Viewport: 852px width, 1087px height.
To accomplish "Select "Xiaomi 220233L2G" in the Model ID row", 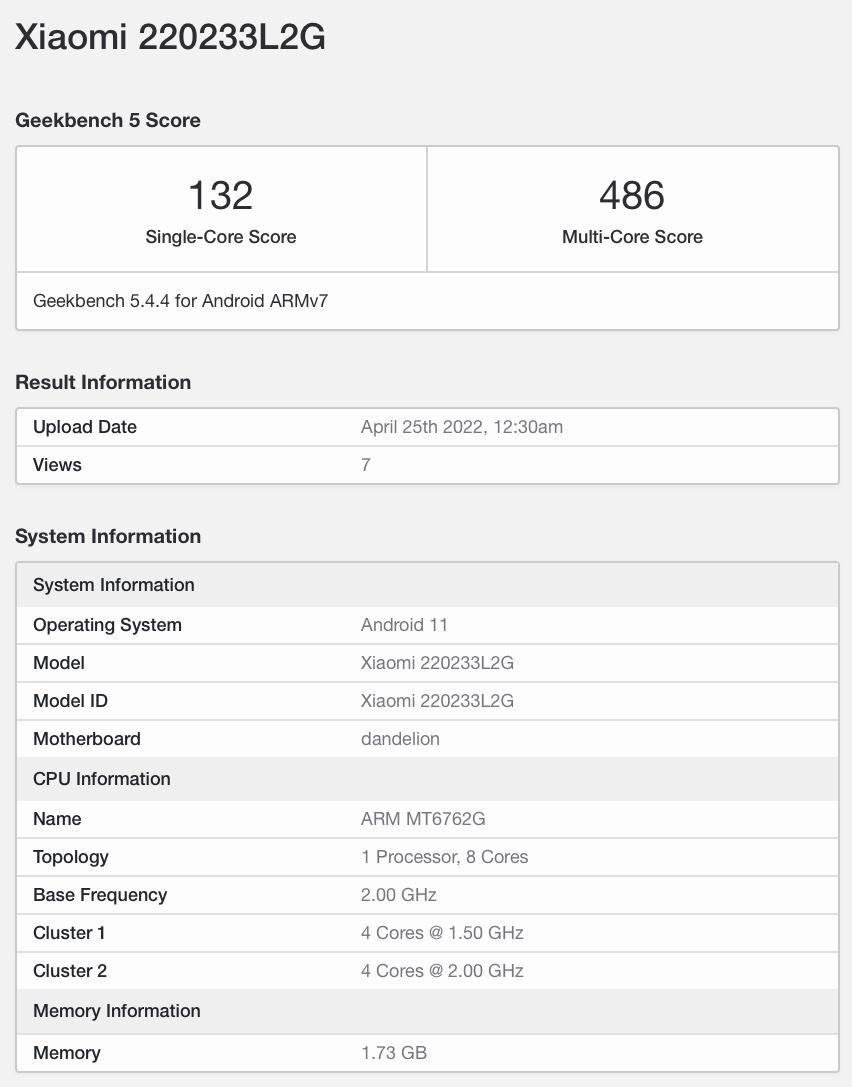I will click(x=437, y=701).
